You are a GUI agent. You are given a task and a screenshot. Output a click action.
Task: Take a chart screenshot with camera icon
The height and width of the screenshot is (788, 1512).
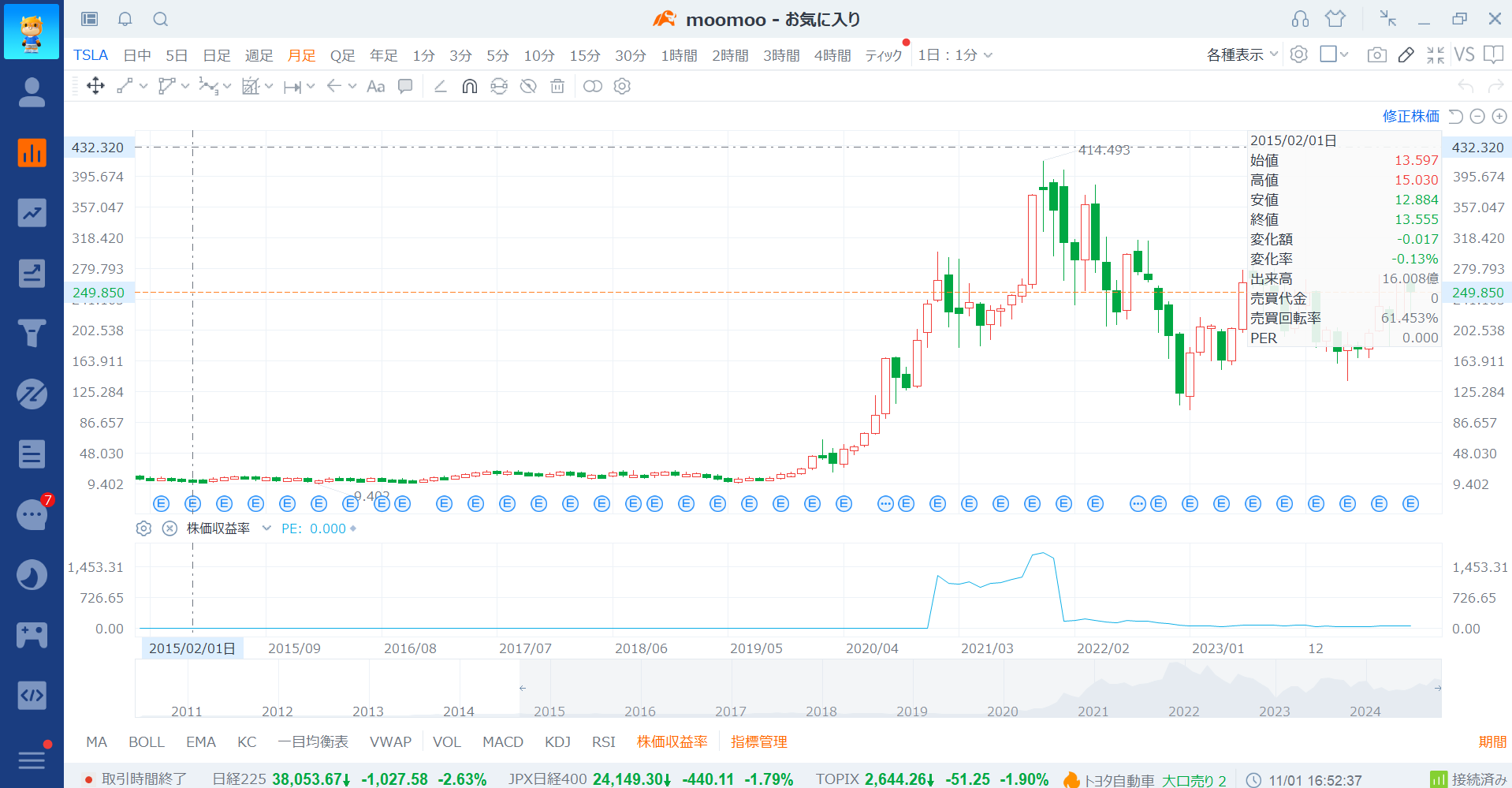click(1376, 54)
